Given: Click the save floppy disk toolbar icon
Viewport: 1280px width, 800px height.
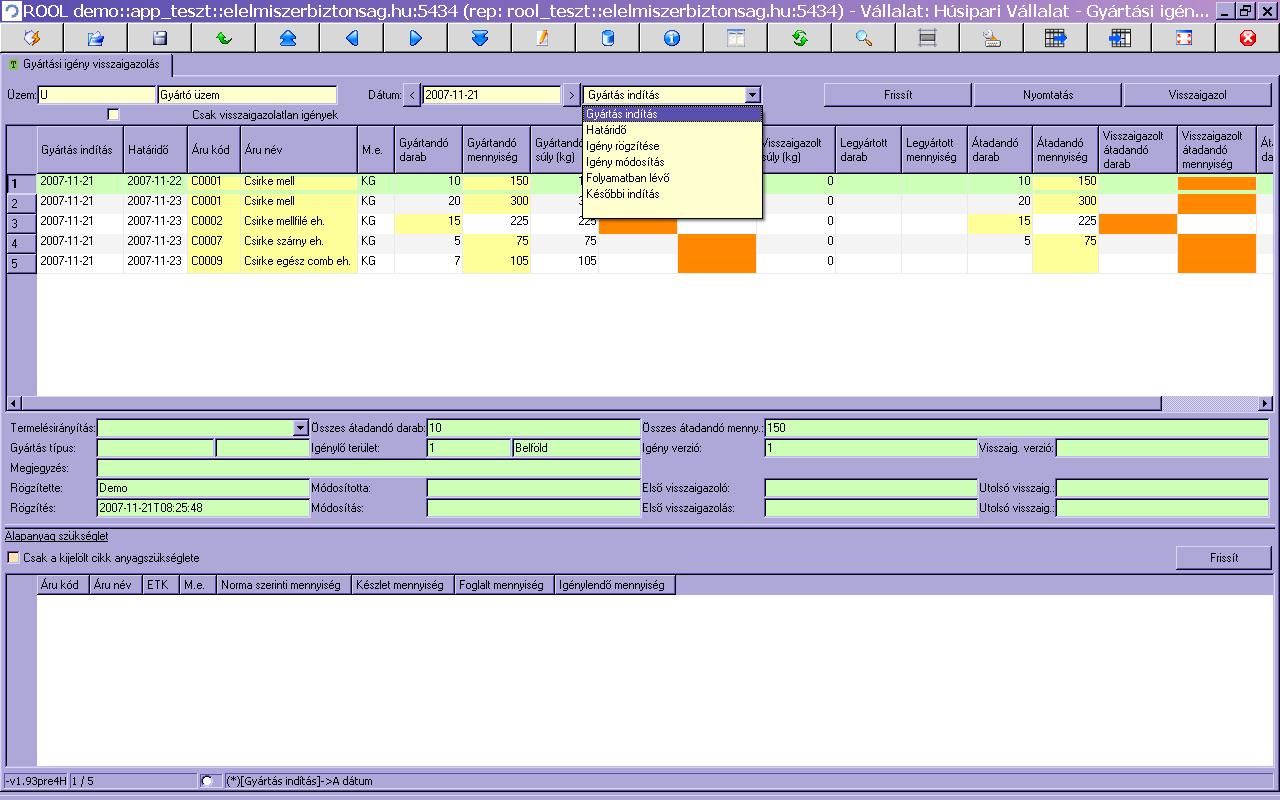Looking at the screenshot, I should (x=159, y=38).
